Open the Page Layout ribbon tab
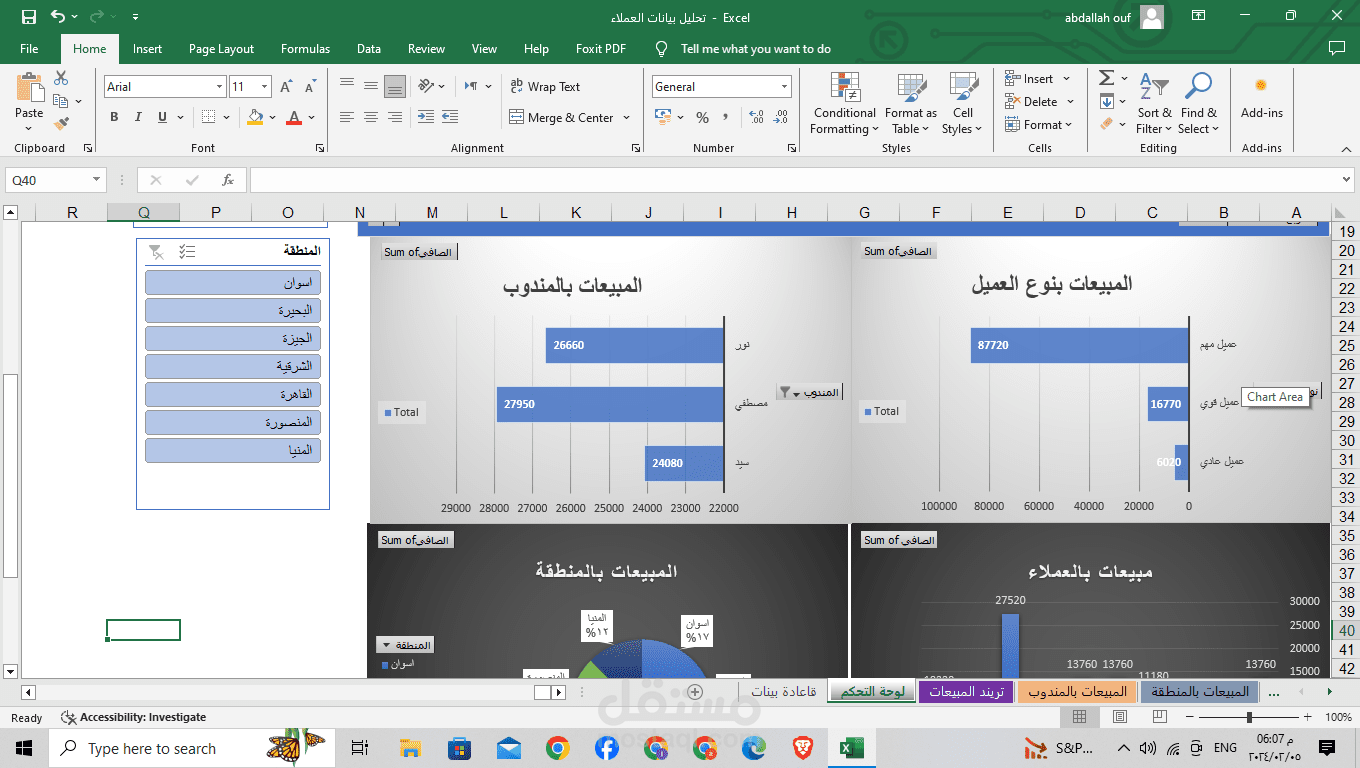1360x768 pixels. click(221, 49)
